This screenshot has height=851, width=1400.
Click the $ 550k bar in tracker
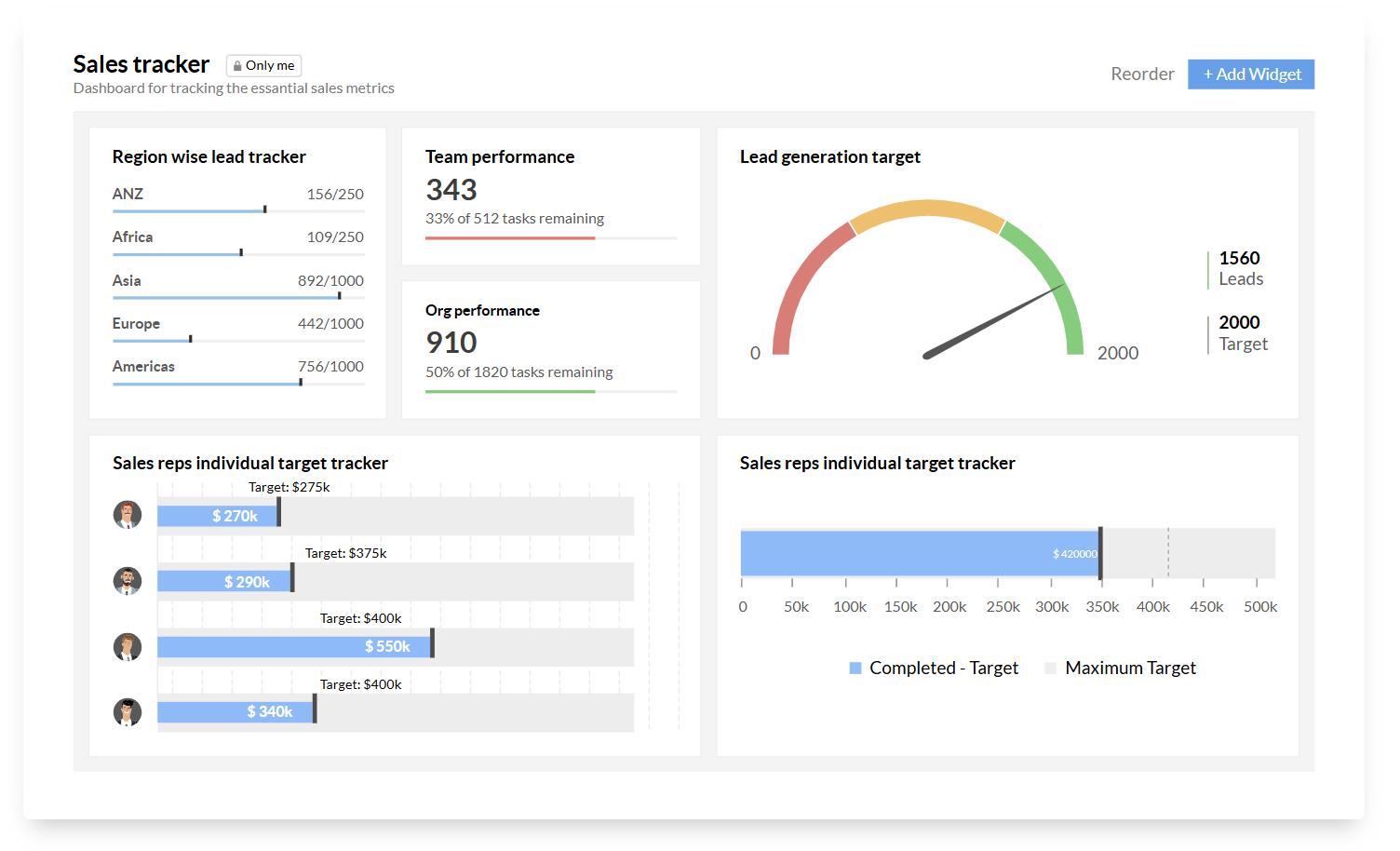point(294,646)
